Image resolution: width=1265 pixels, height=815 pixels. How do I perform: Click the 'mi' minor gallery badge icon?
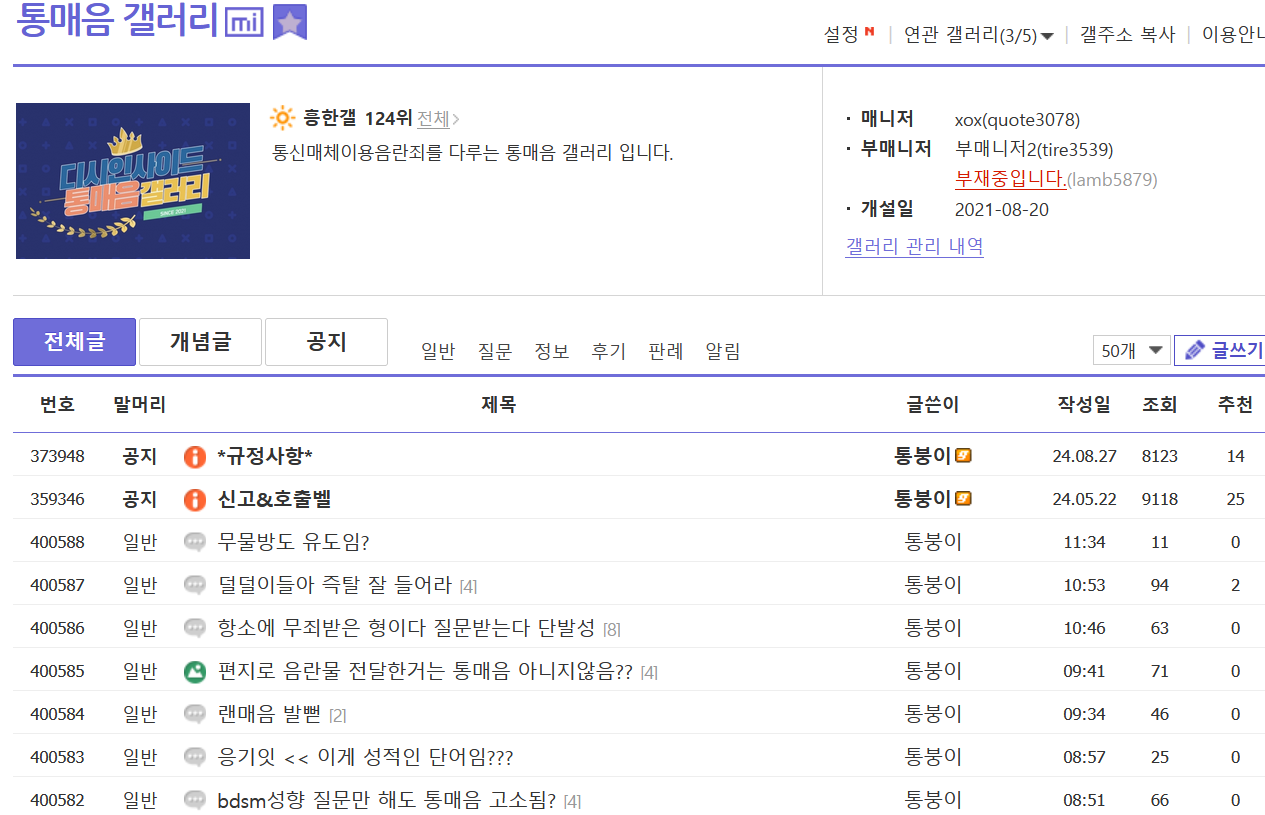pos(244,22)
